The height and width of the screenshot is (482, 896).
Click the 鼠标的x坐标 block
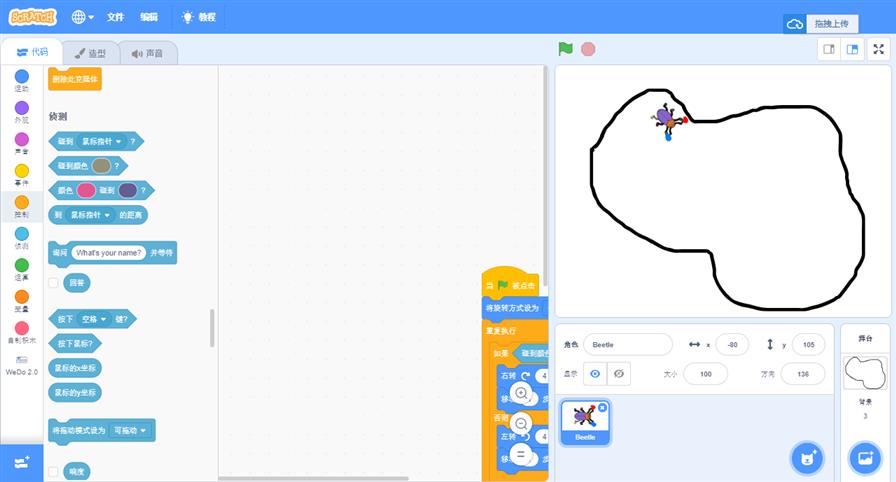coord(75,368)
